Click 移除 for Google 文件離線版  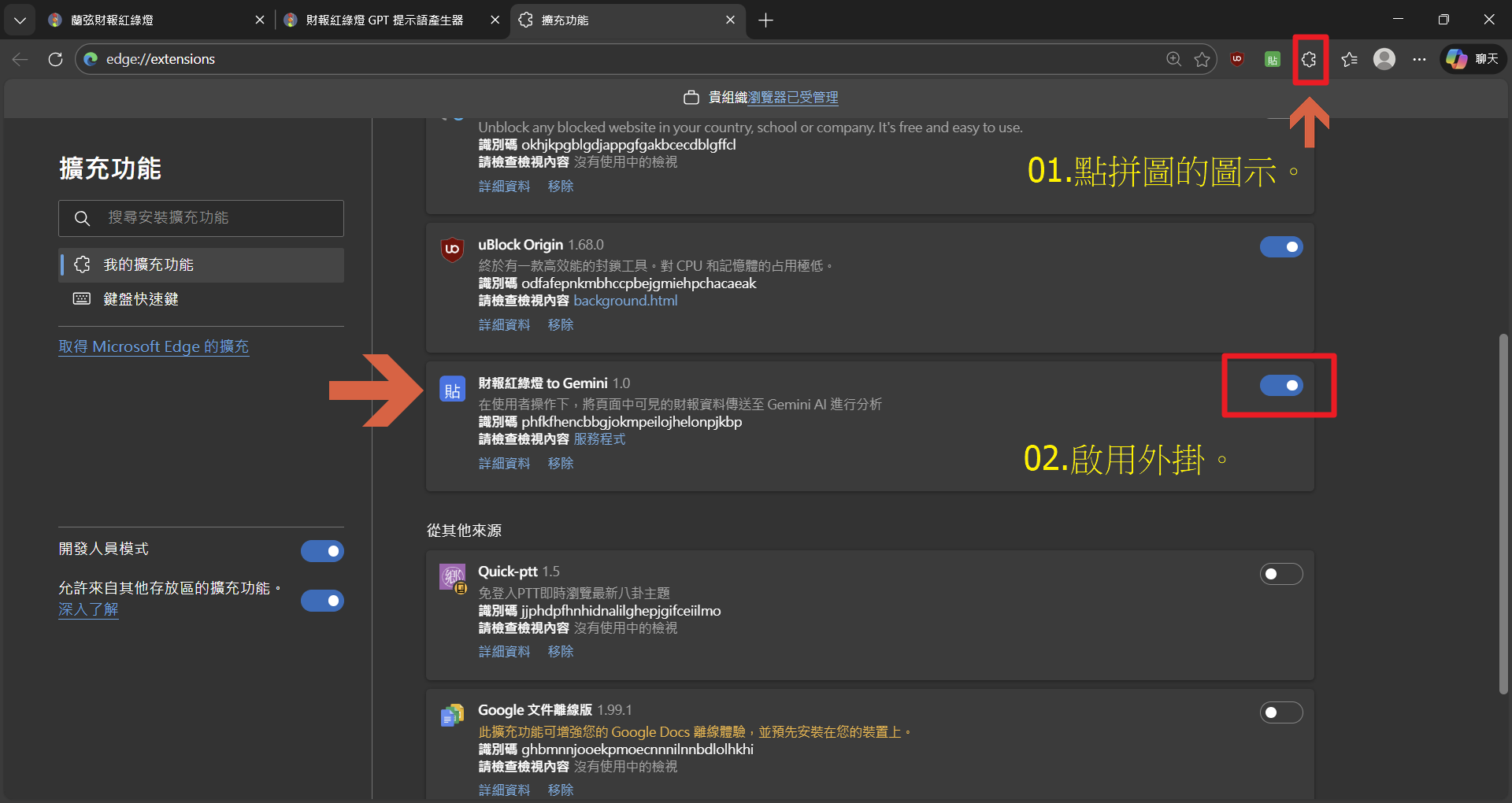[561, 790]
